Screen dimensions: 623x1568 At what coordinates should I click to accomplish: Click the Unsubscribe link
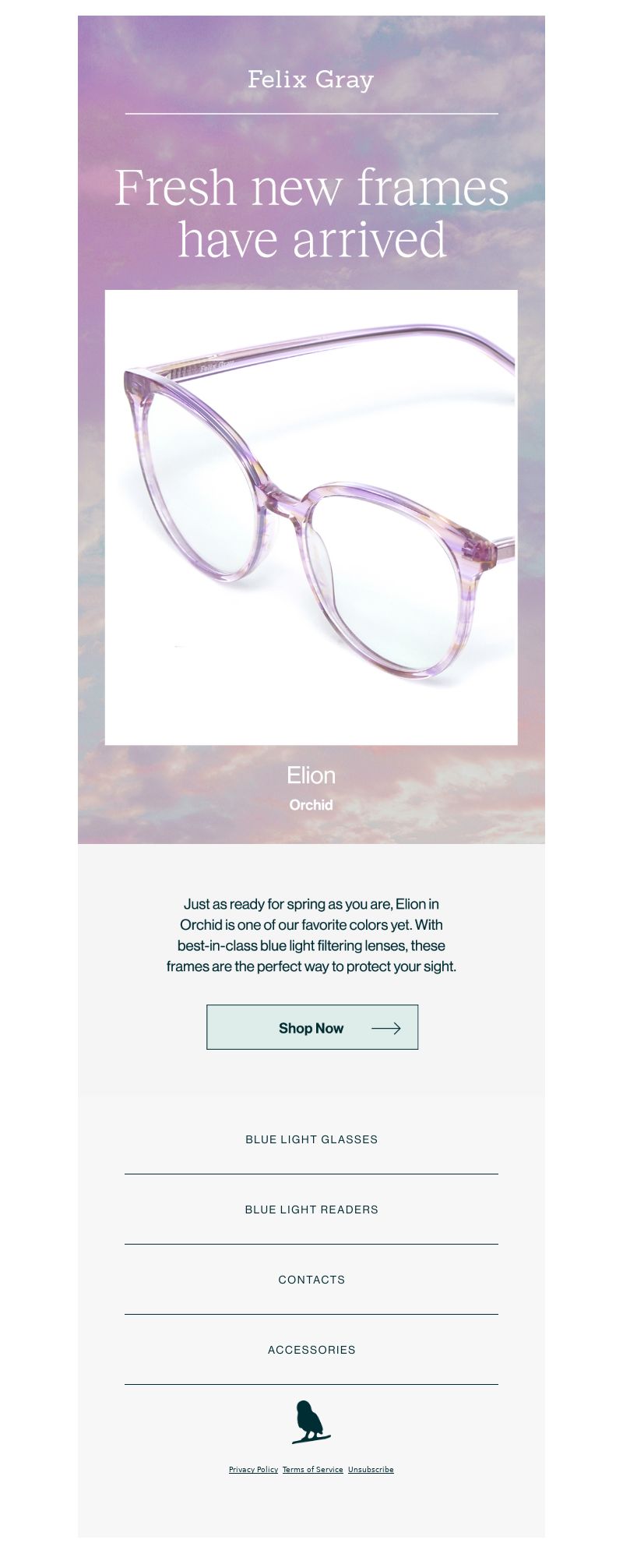[x=371, y=1470]
